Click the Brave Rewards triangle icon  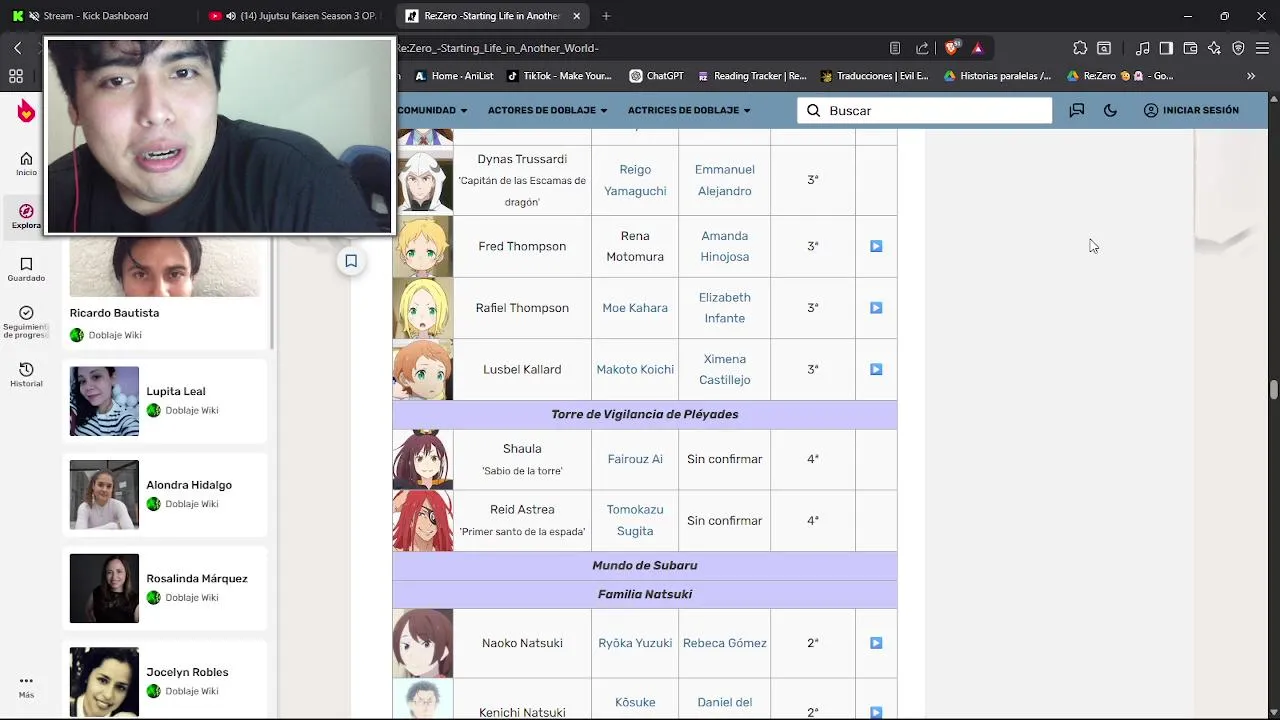[x=978, y=48]
